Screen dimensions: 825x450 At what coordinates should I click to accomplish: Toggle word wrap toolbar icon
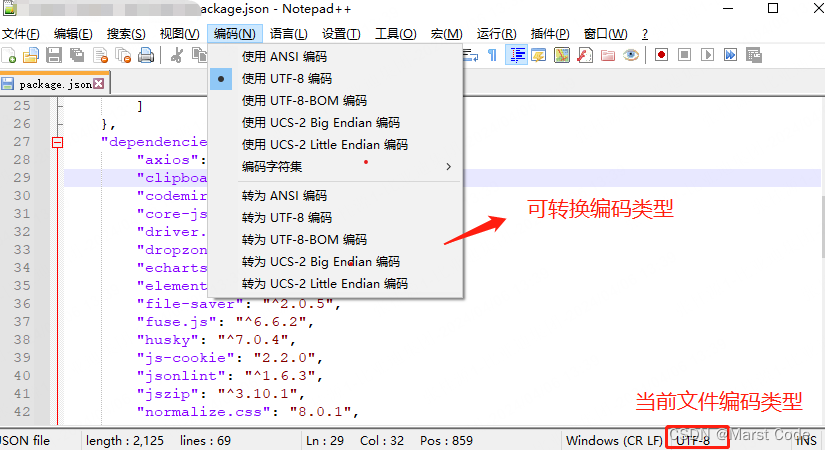point(470,55)
